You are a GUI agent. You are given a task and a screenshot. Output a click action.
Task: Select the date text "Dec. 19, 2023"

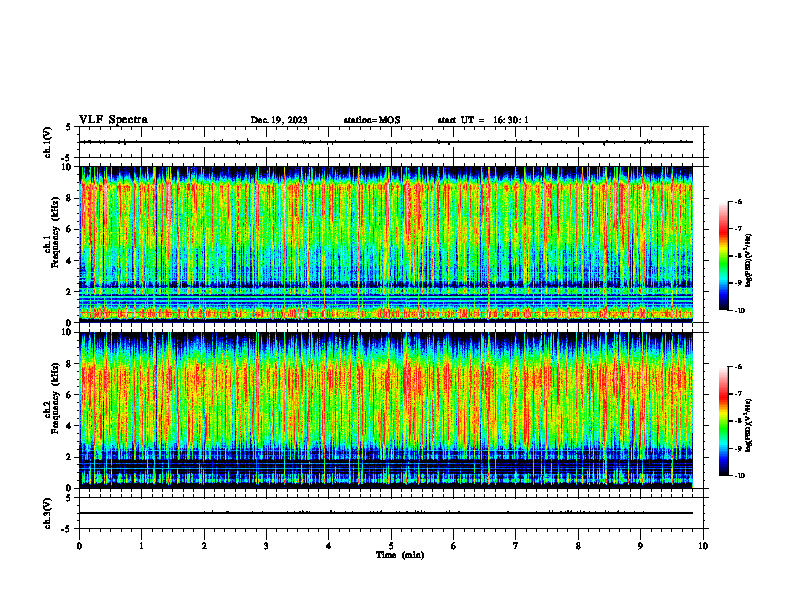(279, 120)
